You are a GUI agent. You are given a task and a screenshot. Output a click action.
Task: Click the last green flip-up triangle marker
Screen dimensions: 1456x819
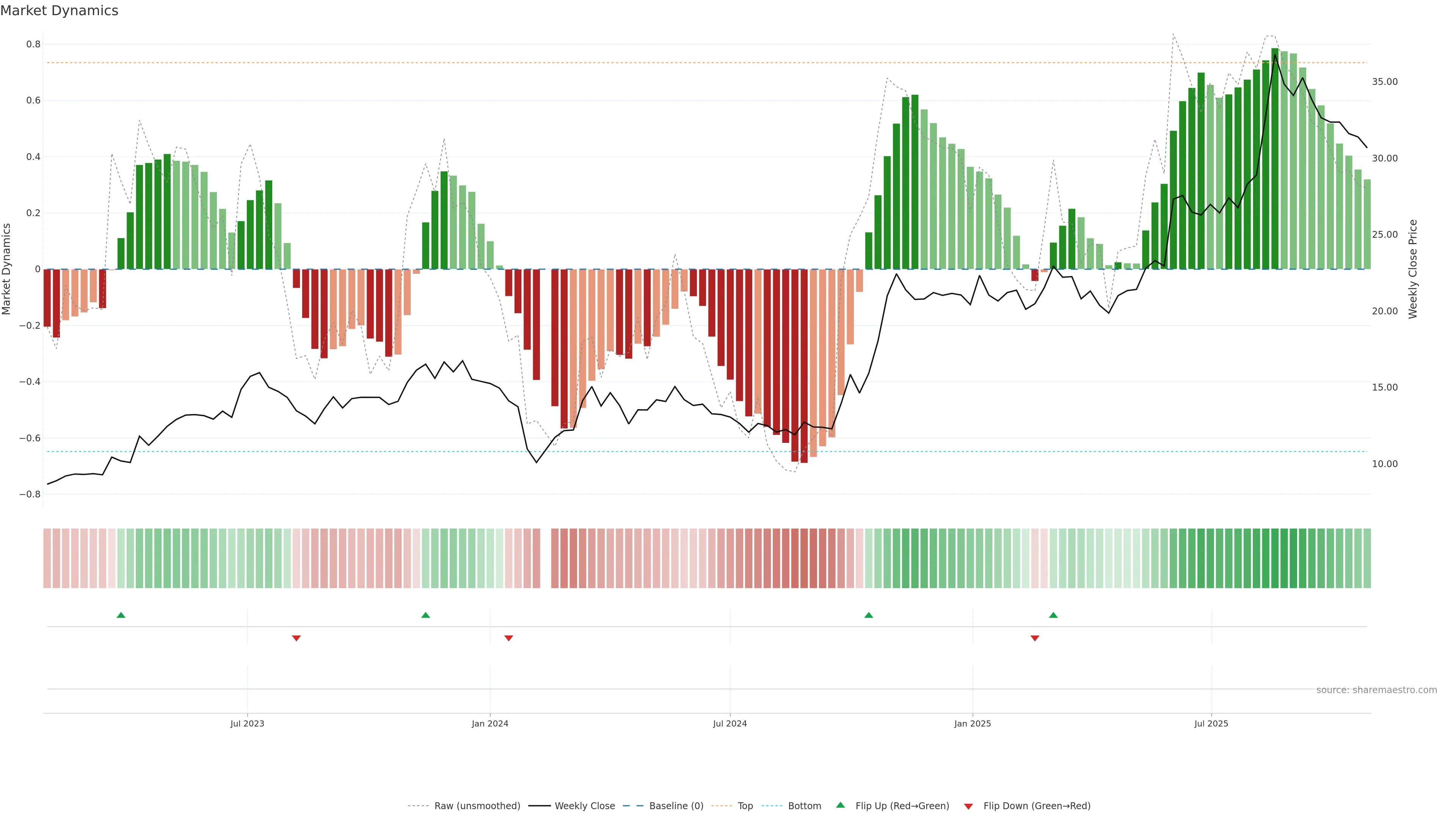[1053, 615]
